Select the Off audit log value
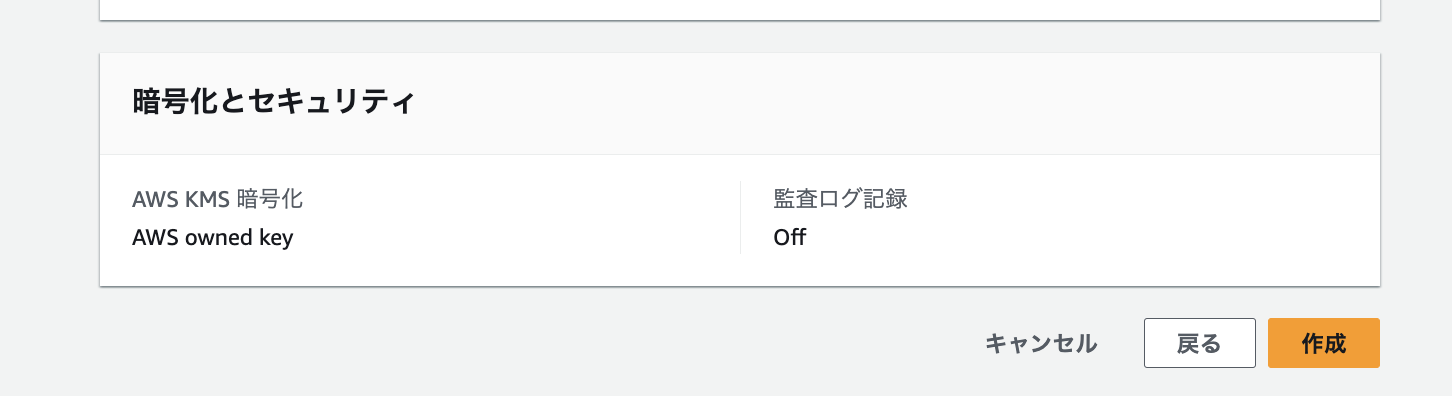The width and height of the screenshot is (1452, 396). click(x=789, y=238)
